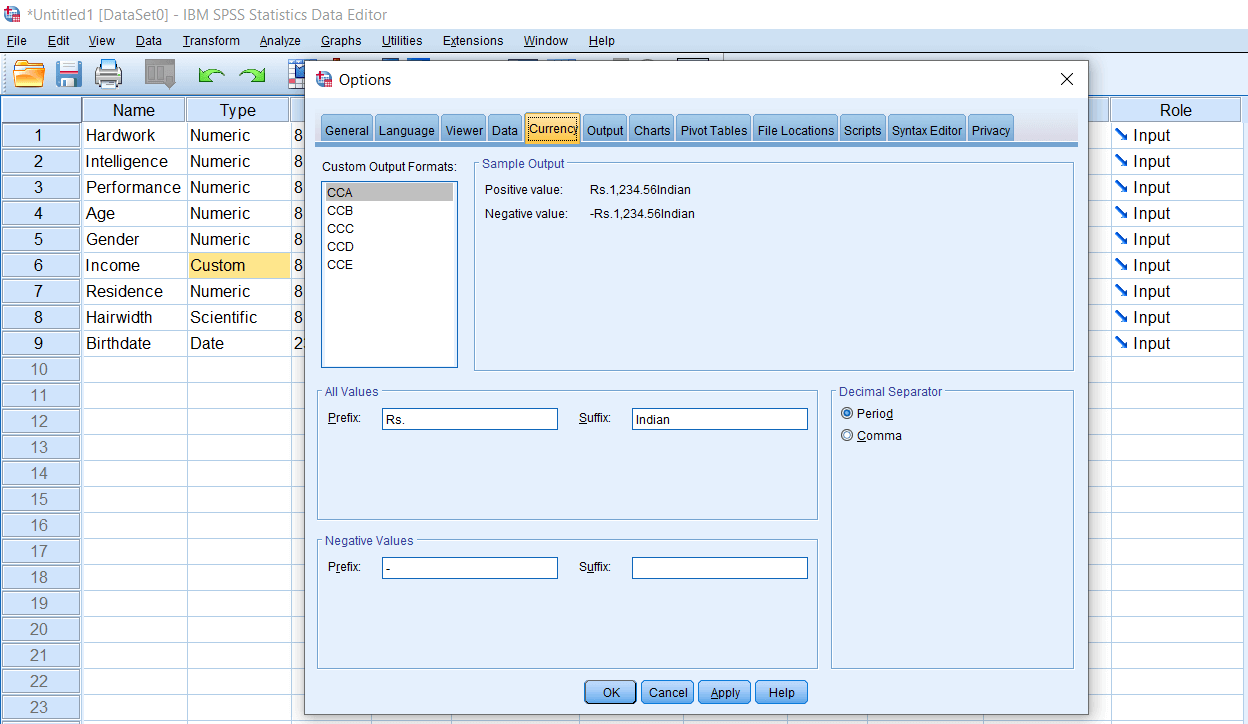Switch to the Language tab

pyautogui.click(x=407, y=130)
